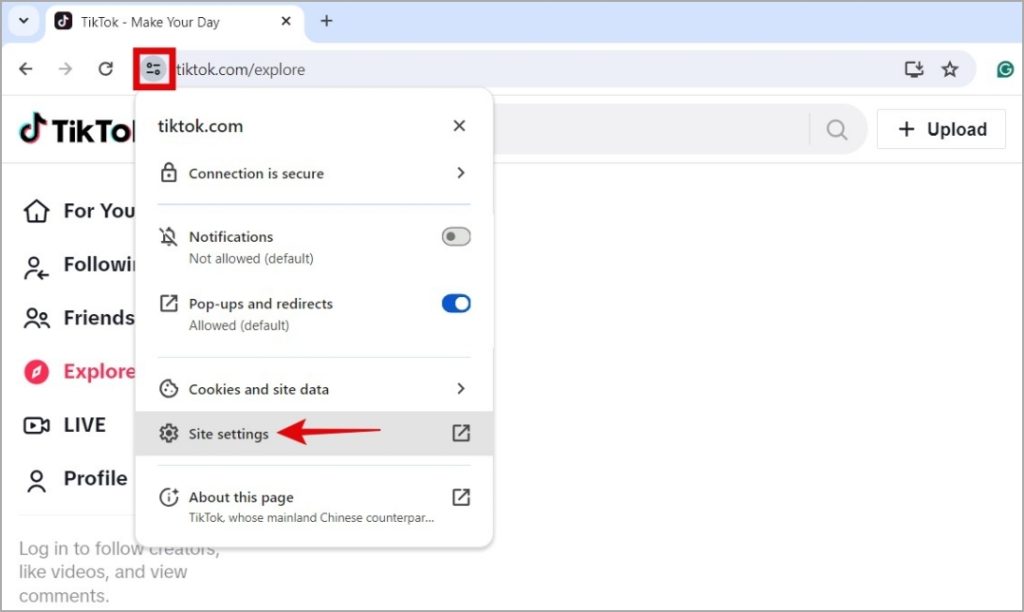
Task: Click 'TikTok, whose mainland Chinese counterpar...' description
Action: point(312,517)
